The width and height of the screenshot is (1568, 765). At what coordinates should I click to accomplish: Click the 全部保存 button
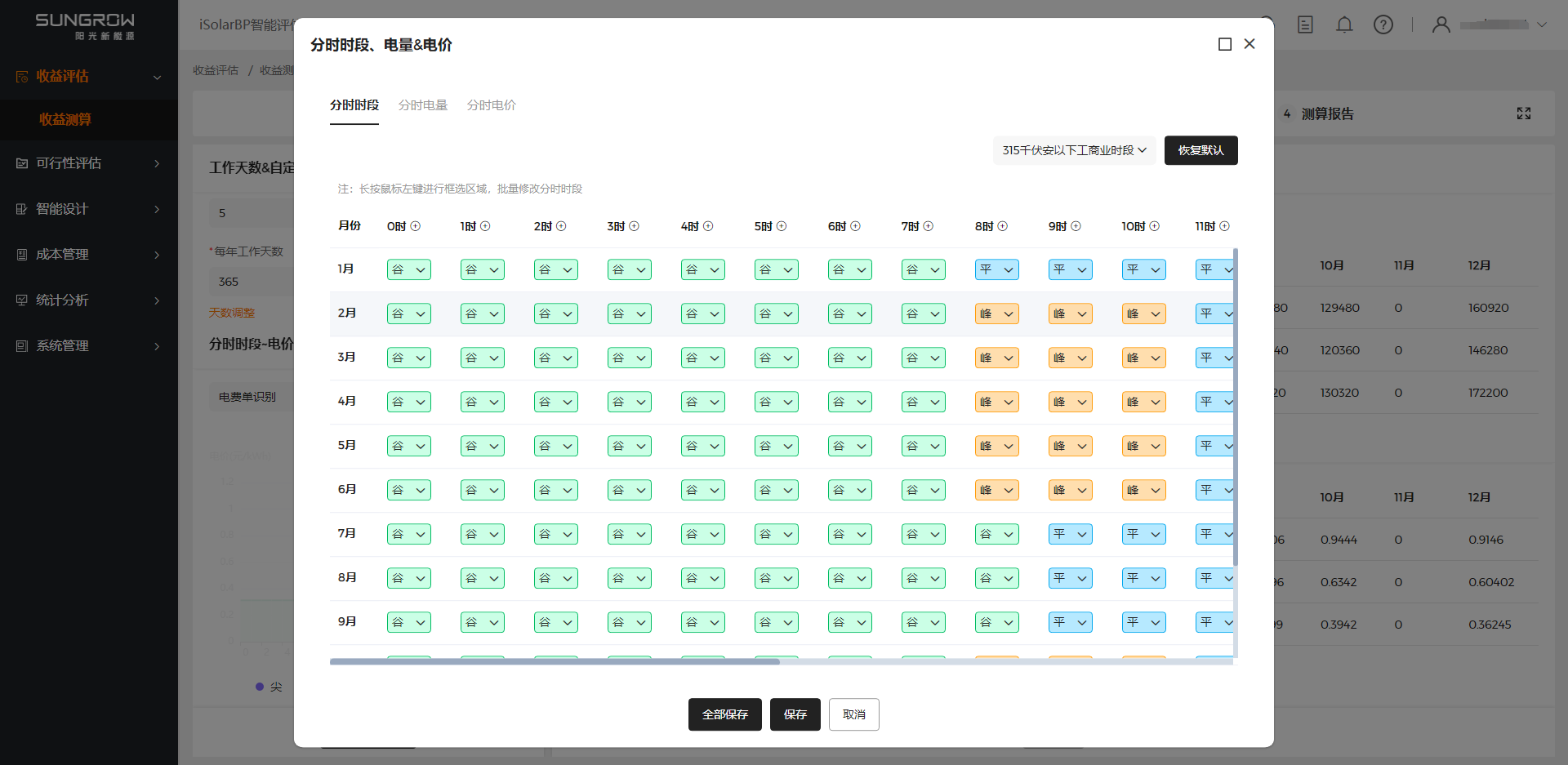[x=724, y=714]
